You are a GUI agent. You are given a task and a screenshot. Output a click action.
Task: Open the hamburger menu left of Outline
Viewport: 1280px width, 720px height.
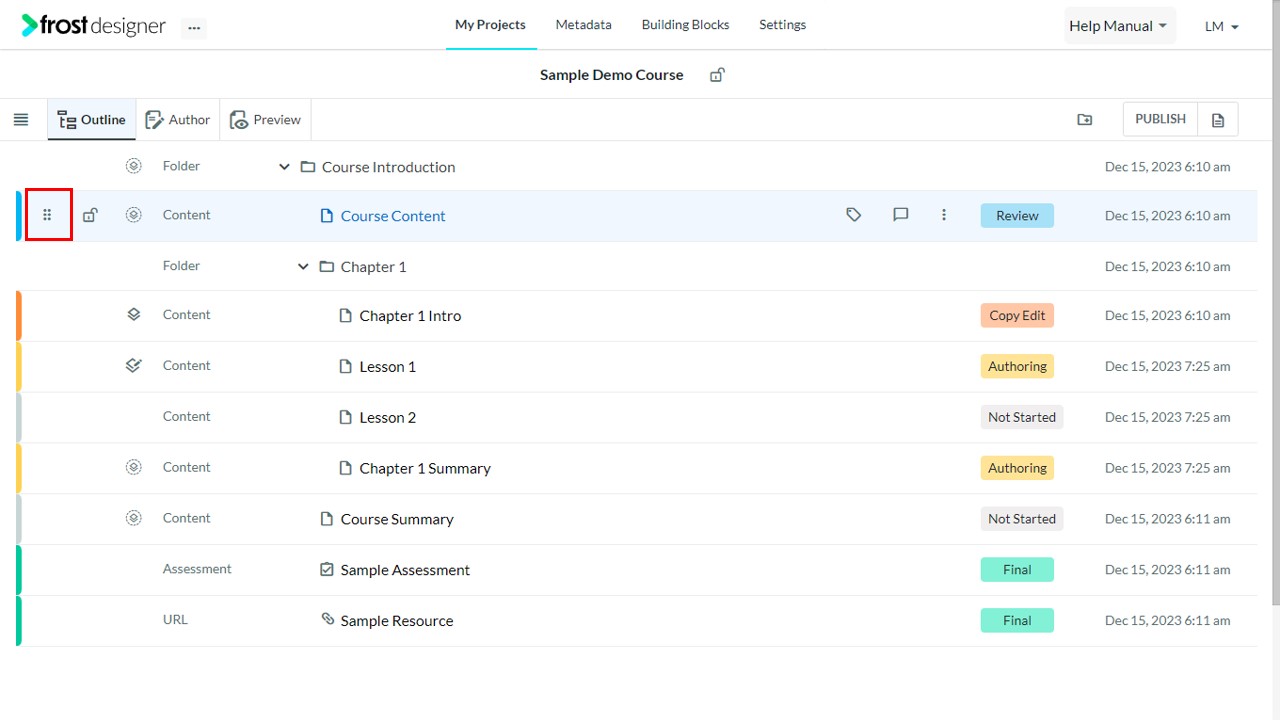pyautogui.click(x=21, y=120)
